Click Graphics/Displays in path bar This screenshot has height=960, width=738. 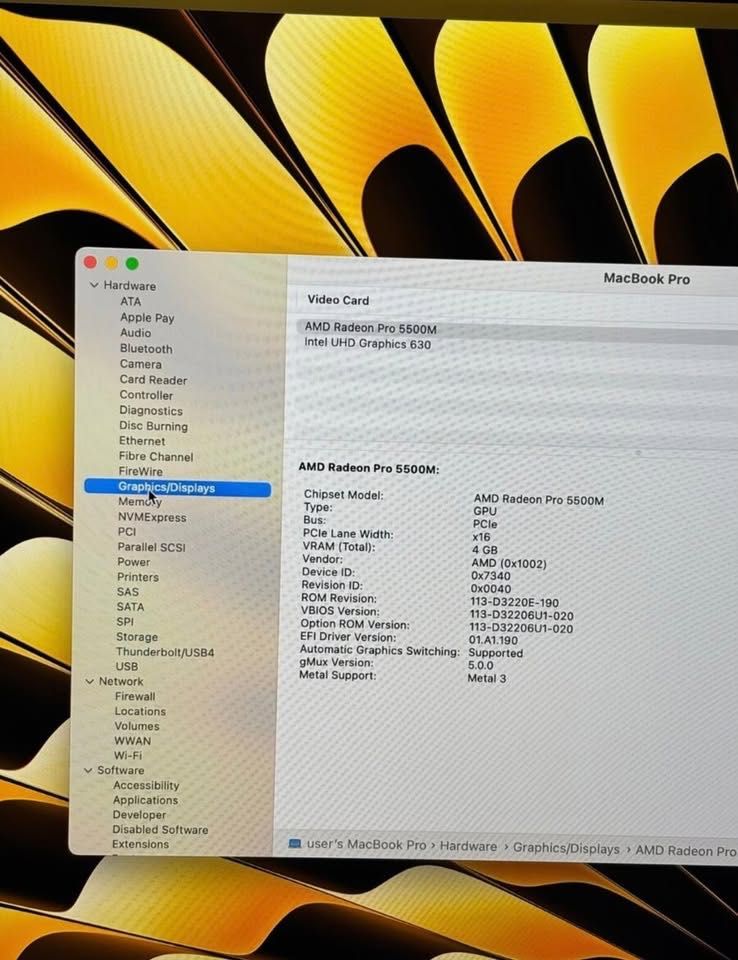tap(566, 849)
